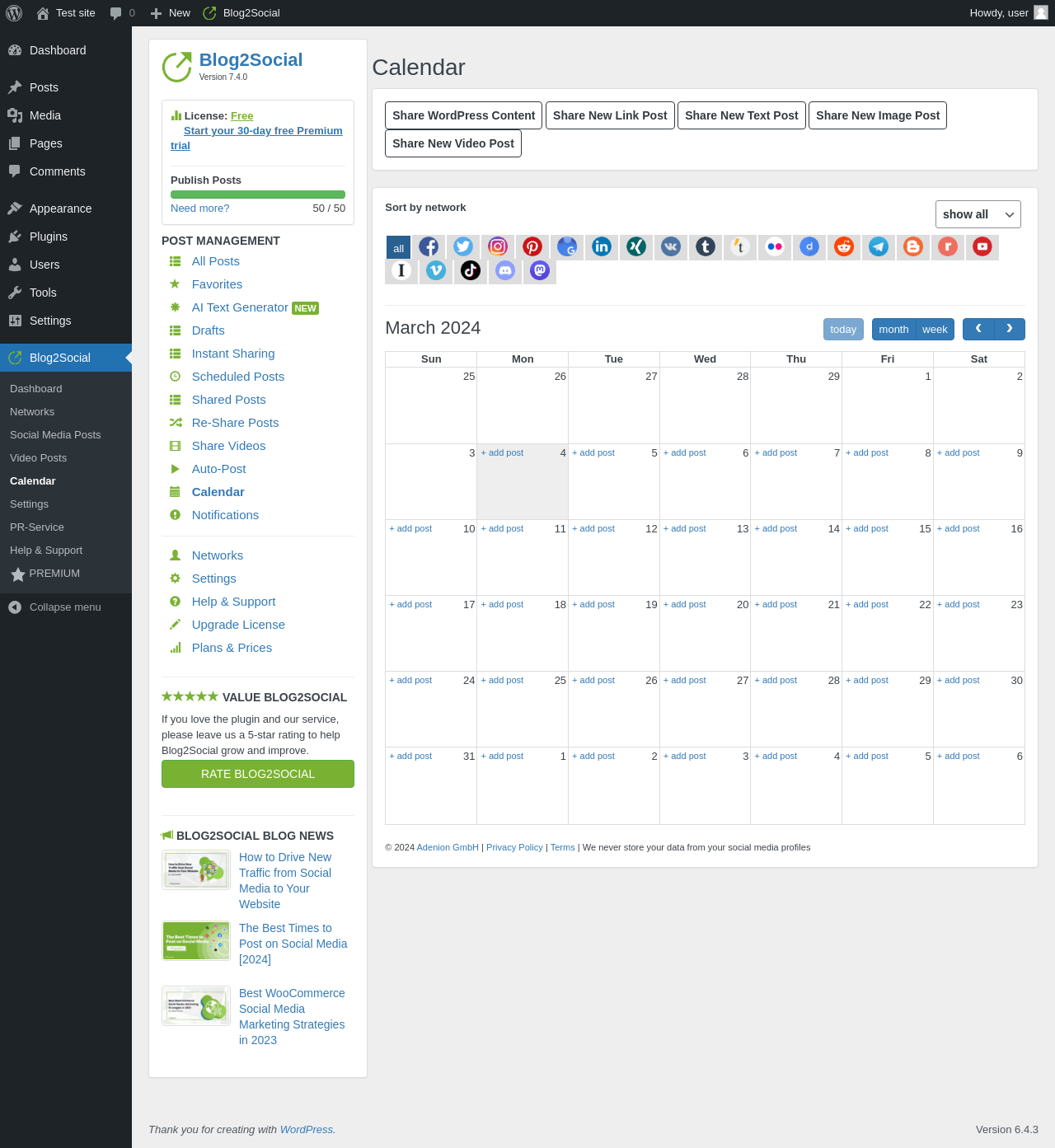
Task: Filter calendar by Tumblr network
Action: click(706, 246)
